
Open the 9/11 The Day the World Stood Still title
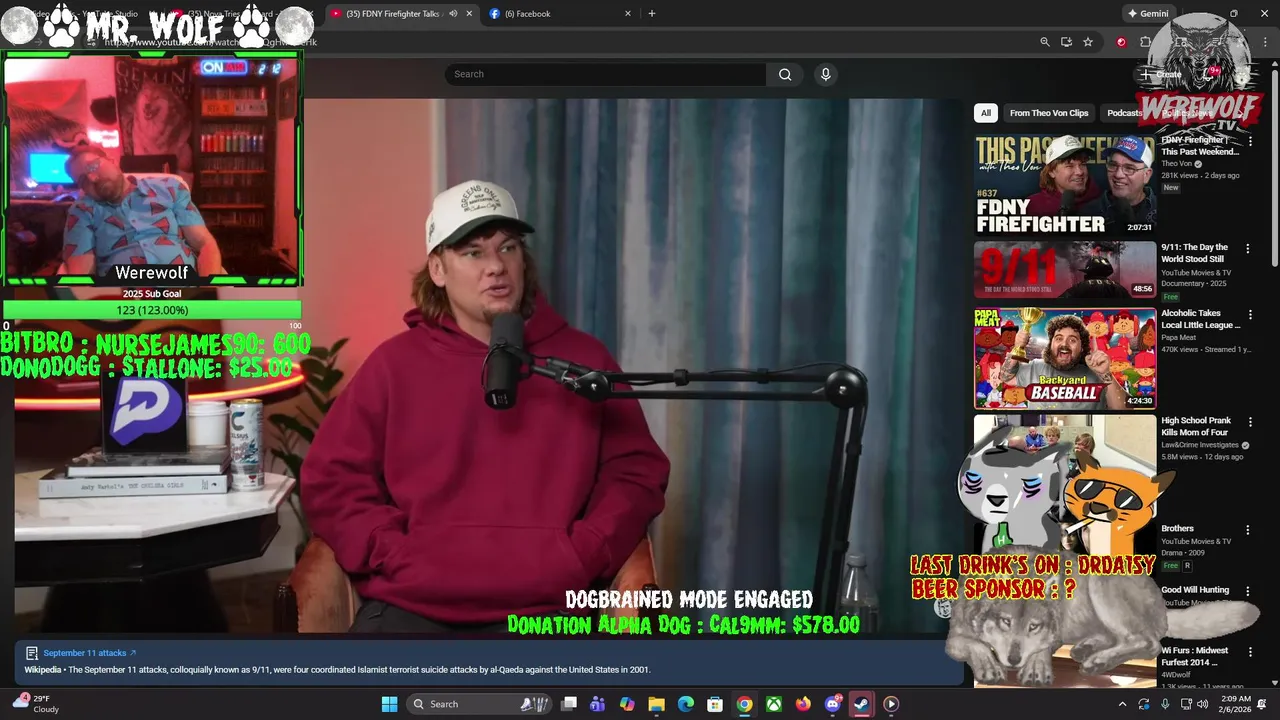point(1194,253)
